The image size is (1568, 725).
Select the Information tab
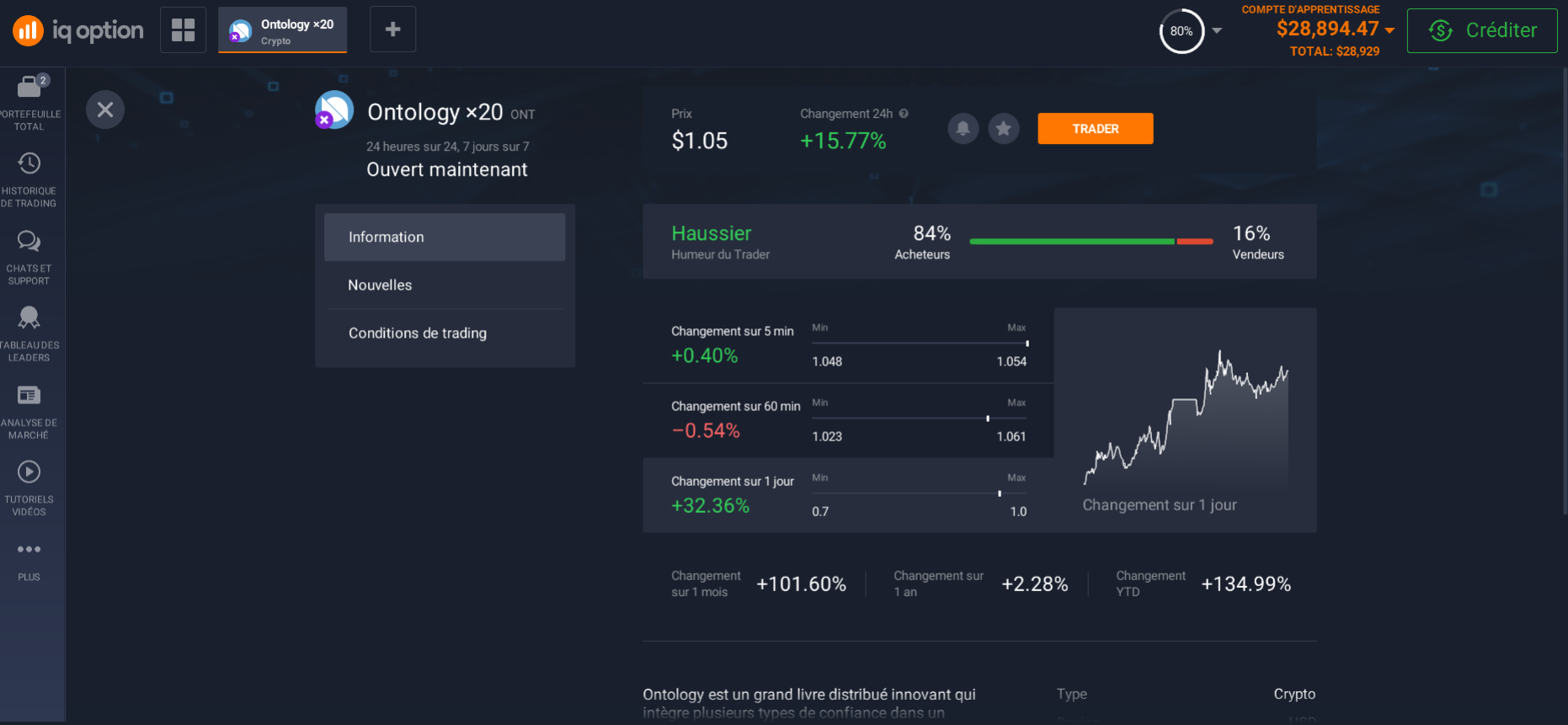[x=445, y=237]
